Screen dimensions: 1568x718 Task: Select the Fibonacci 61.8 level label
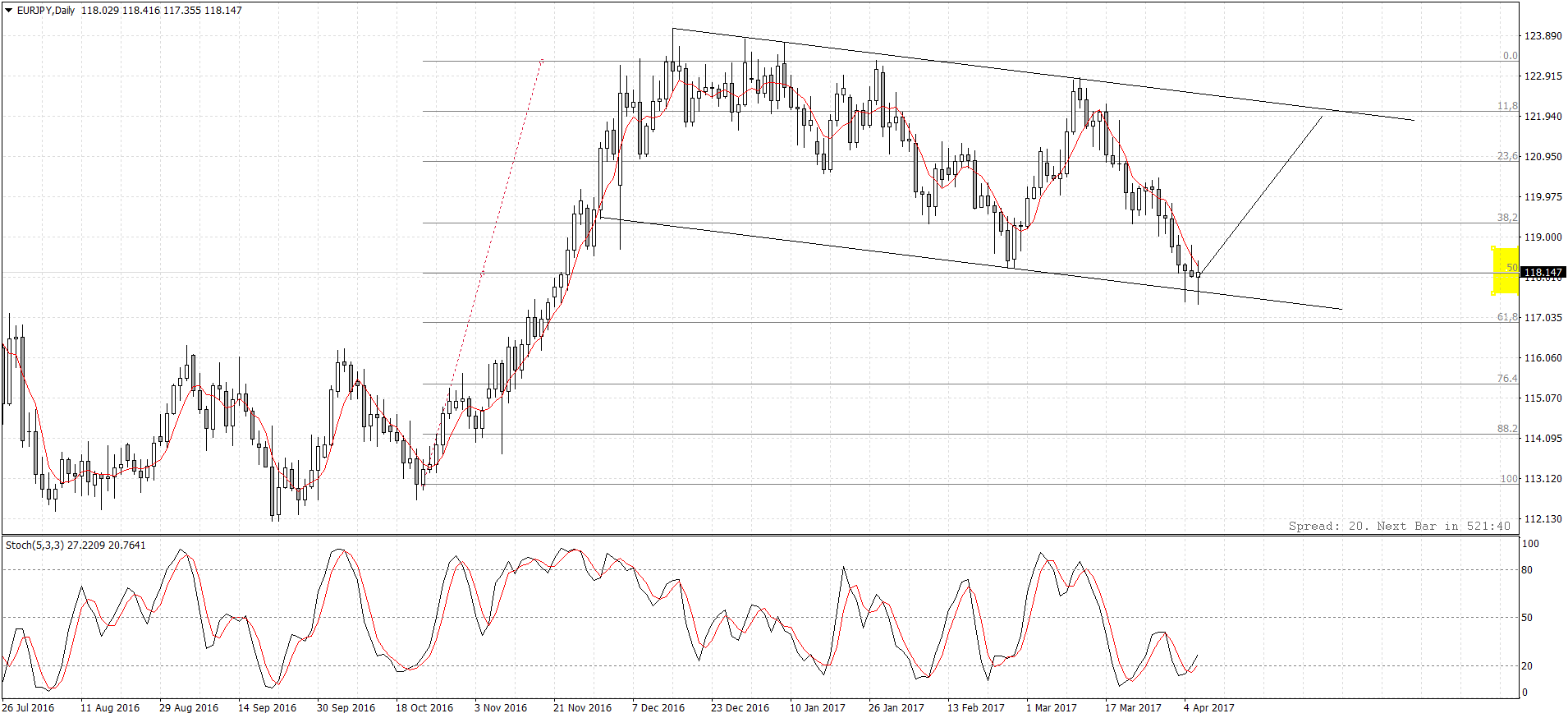1508,317
